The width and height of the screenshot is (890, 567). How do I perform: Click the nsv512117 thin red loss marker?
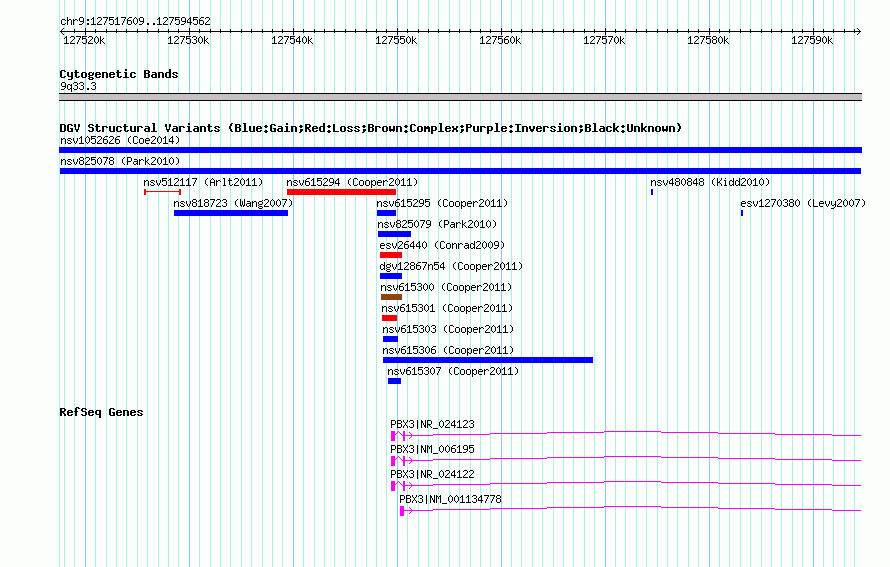click(x=162, y=192)
